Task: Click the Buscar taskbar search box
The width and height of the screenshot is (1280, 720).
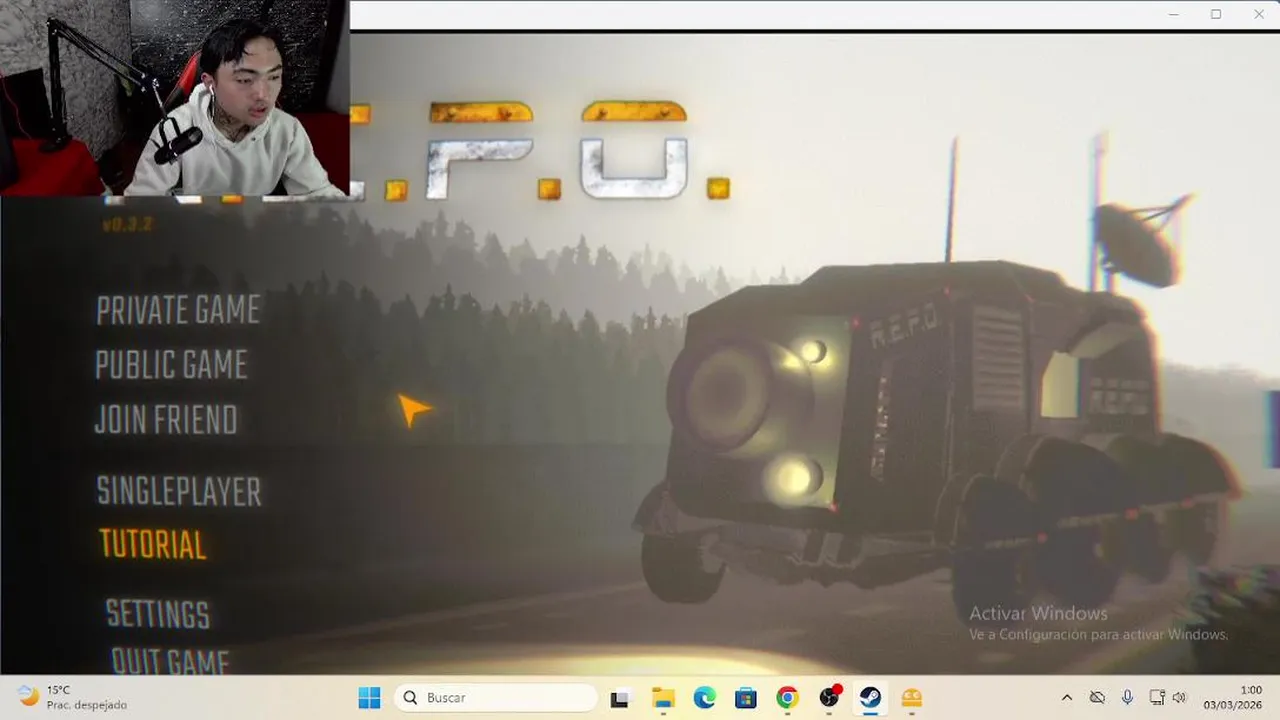Action: (x=496, y=698)
